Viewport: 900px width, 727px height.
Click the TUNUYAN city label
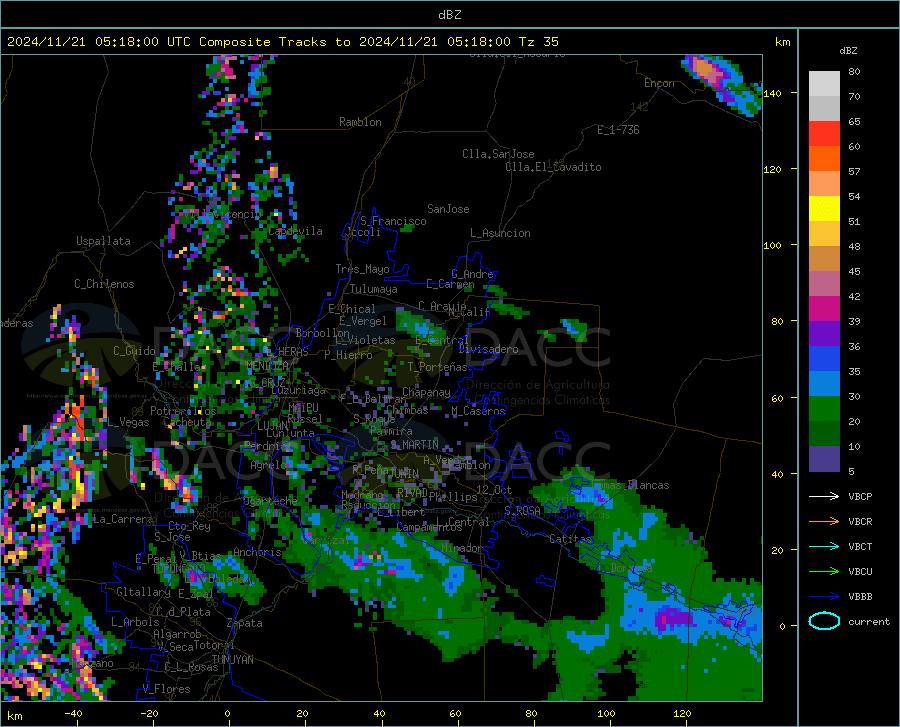[233, 660]
